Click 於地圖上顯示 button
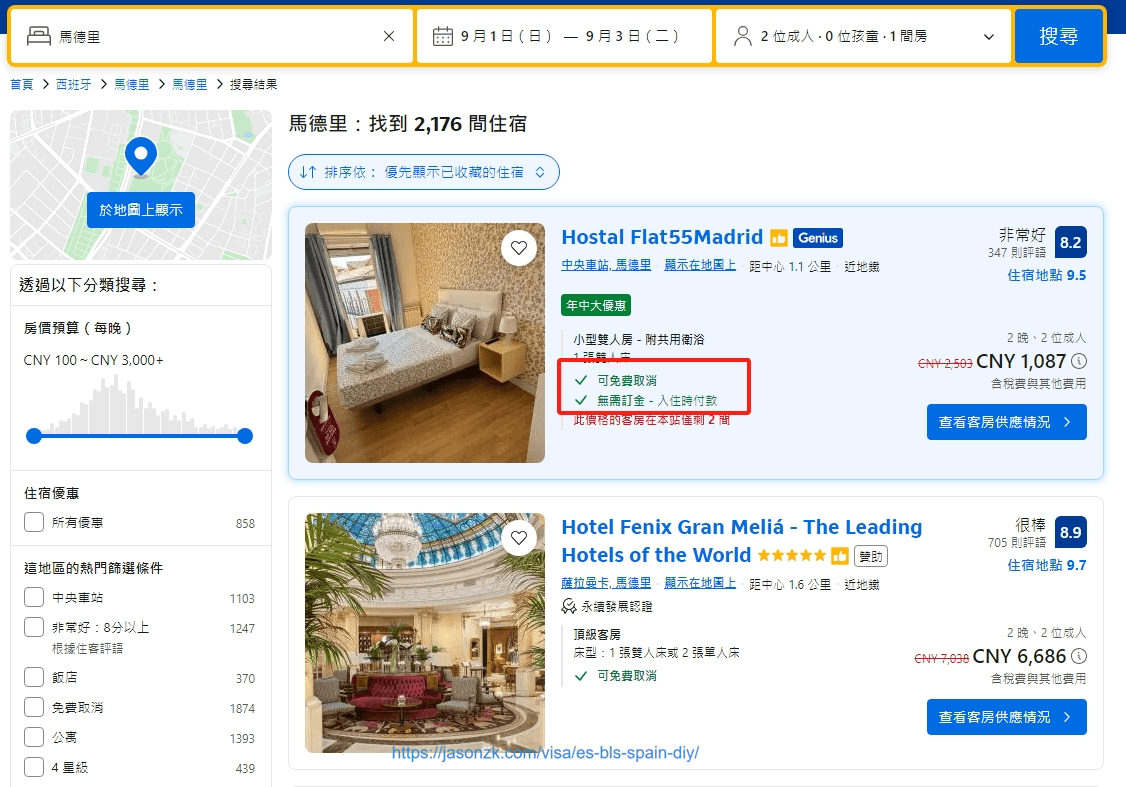The width and height of the screenshot is (1126, 787). point(141,210)
